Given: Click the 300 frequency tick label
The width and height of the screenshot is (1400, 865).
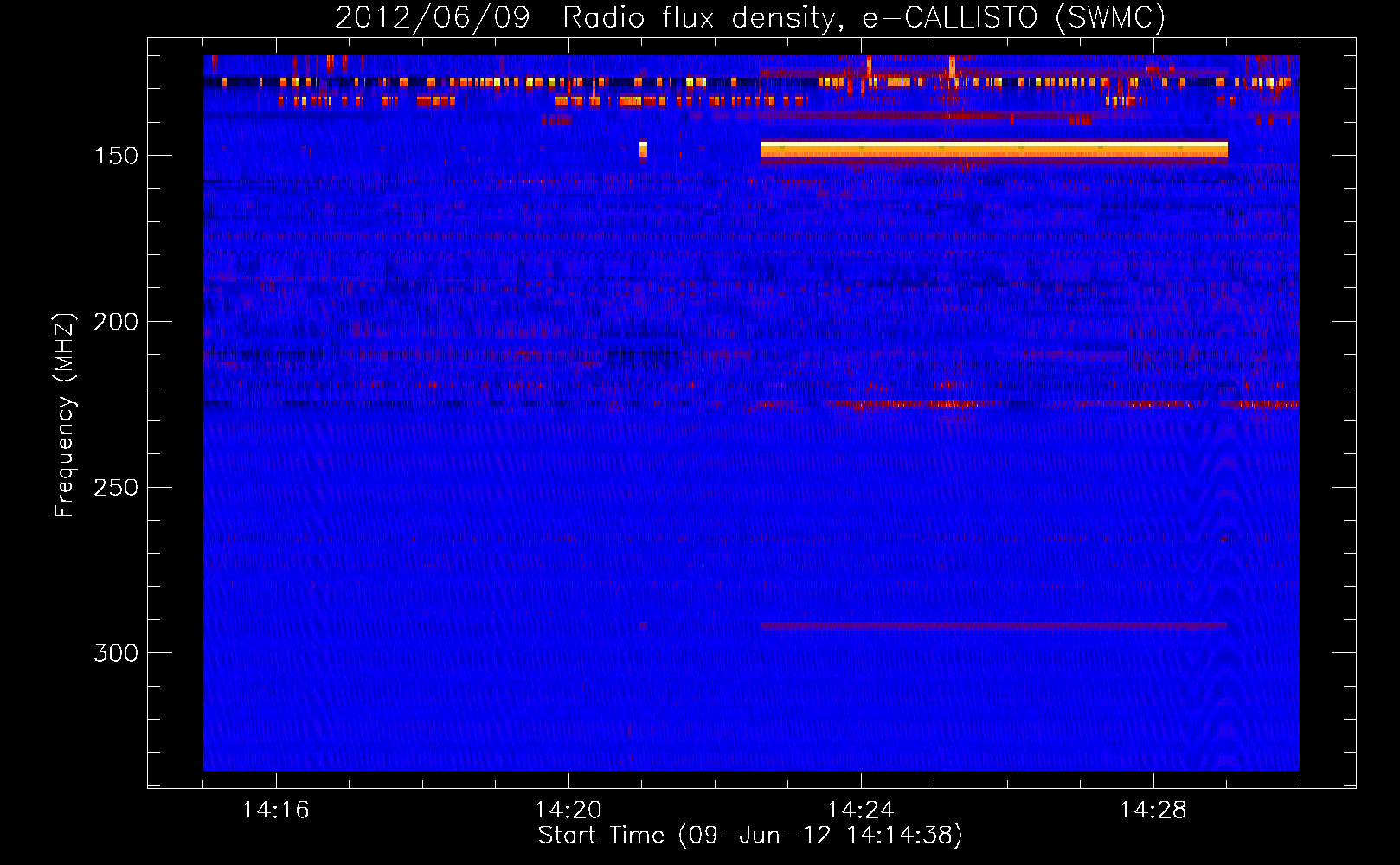Looking at the screenshot, I should (116, 653).
